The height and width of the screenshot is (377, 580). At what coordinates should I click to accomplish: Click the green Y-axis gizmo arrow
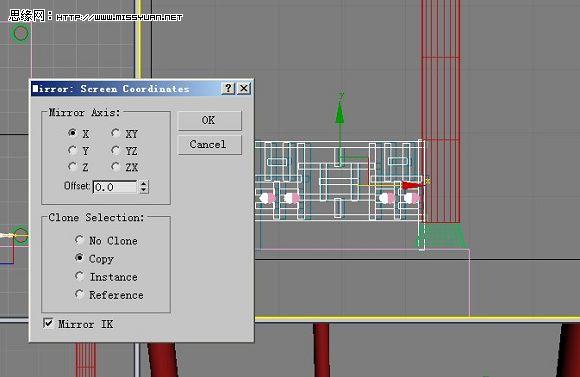[x=340, y=113]
